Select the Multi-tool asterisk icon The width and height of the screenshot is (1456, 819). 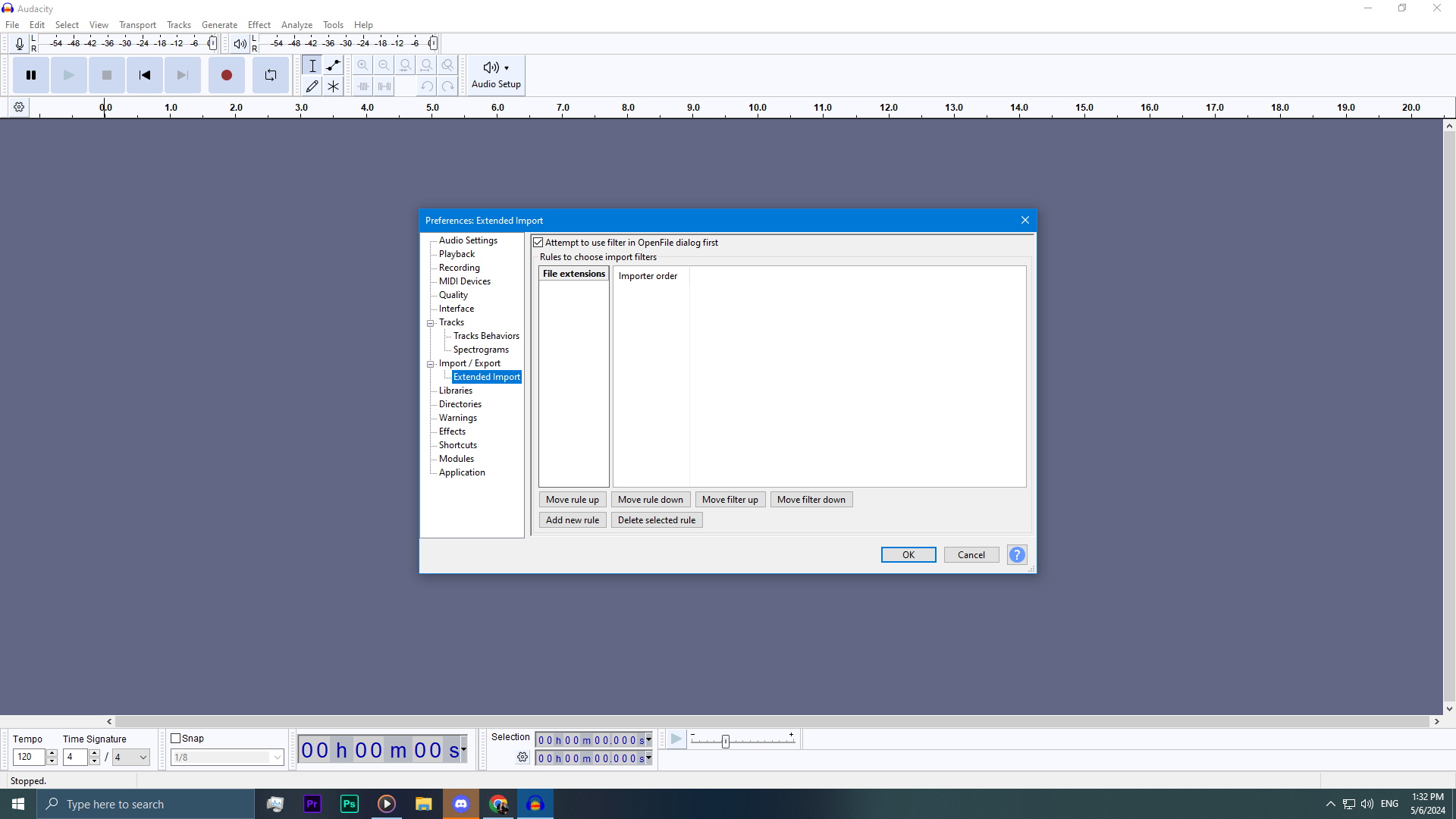pos(333,86)
